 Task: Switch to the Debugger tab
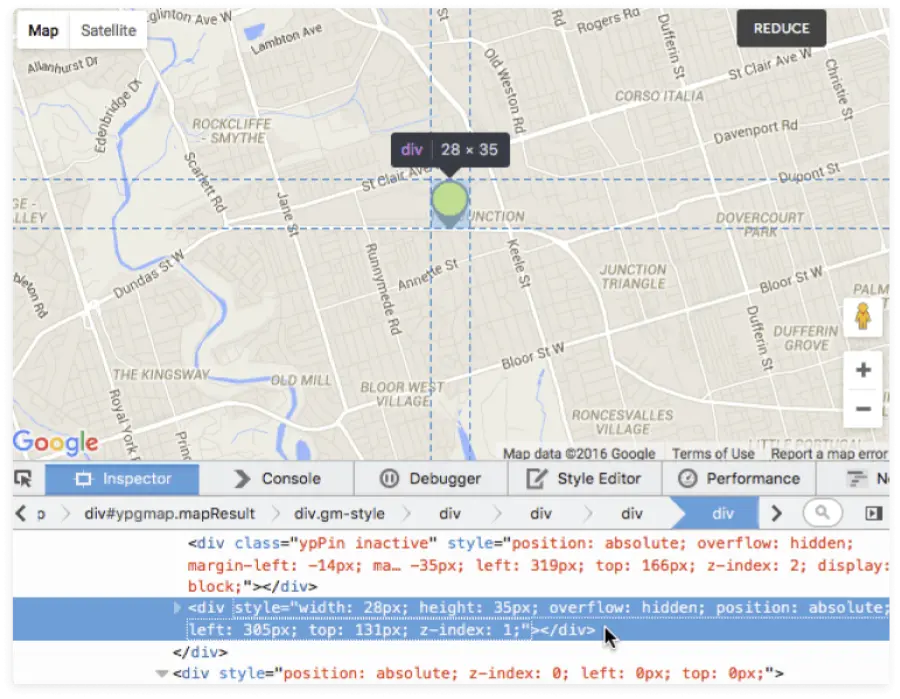431,479
